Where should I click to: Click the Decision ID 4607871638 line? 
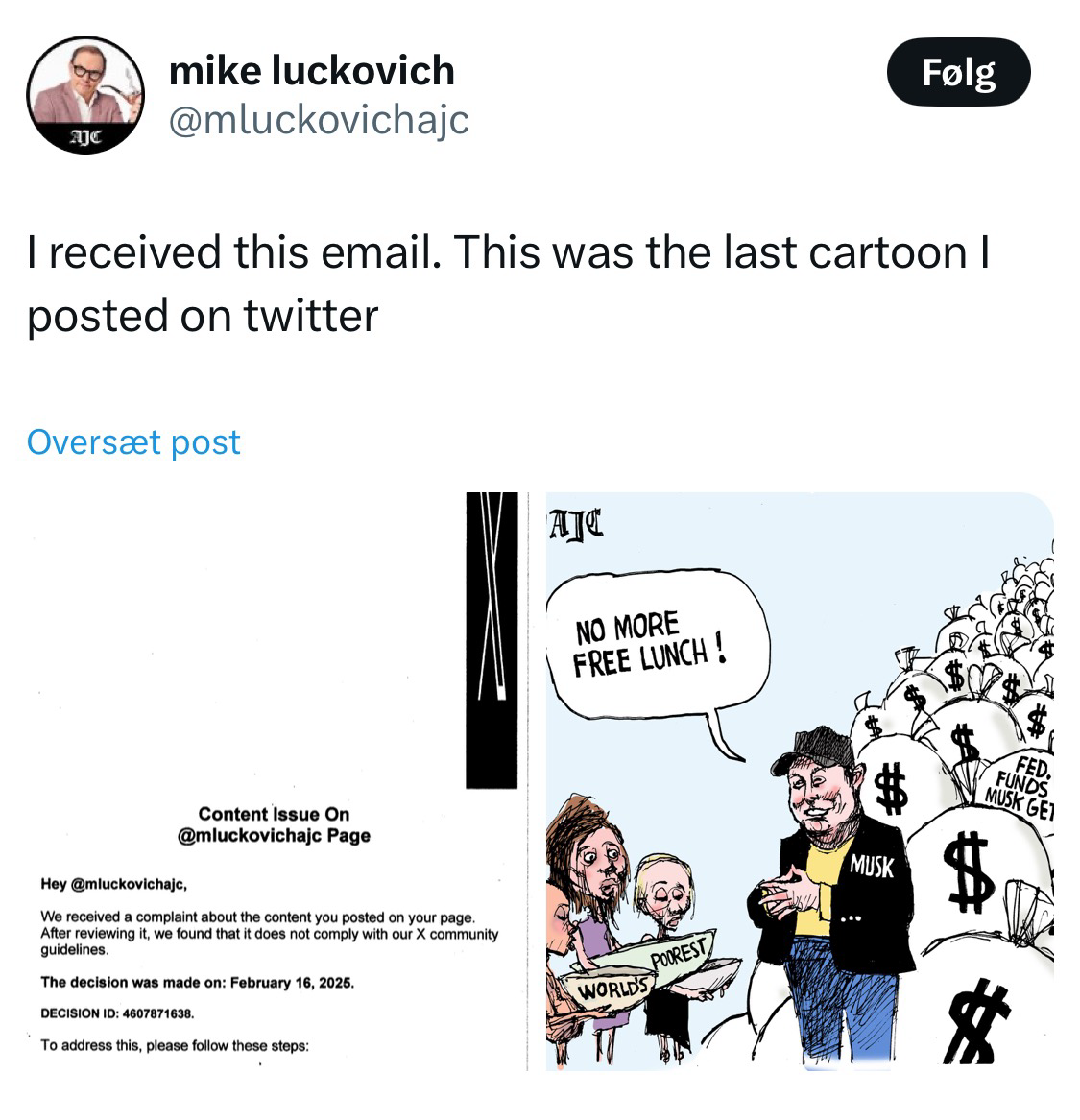coord(117,1013)
